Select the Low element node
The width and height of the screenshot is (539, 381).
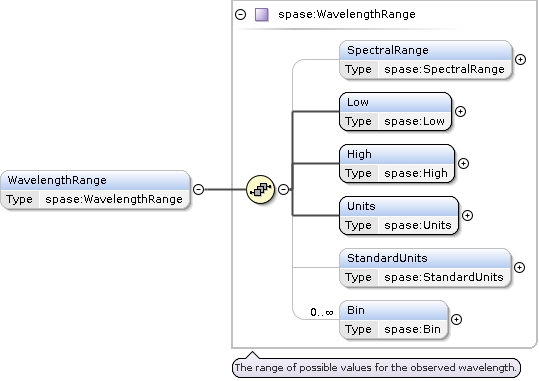pyautogui.click(x=395, y=112)
